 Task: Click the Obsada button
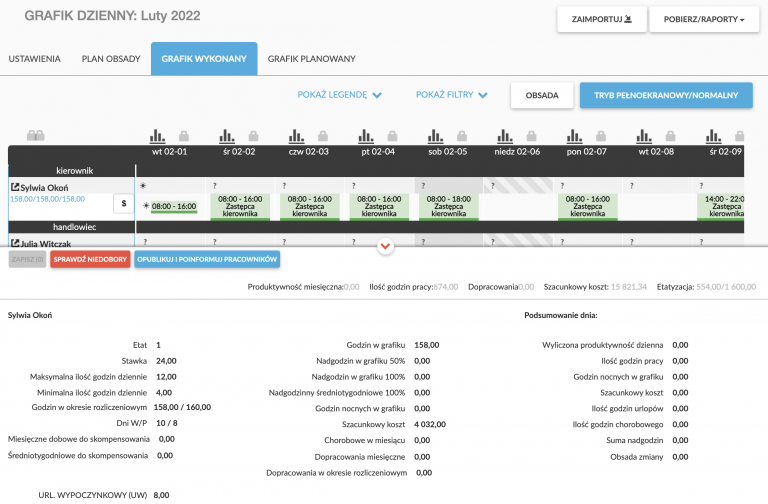[542, 95]
